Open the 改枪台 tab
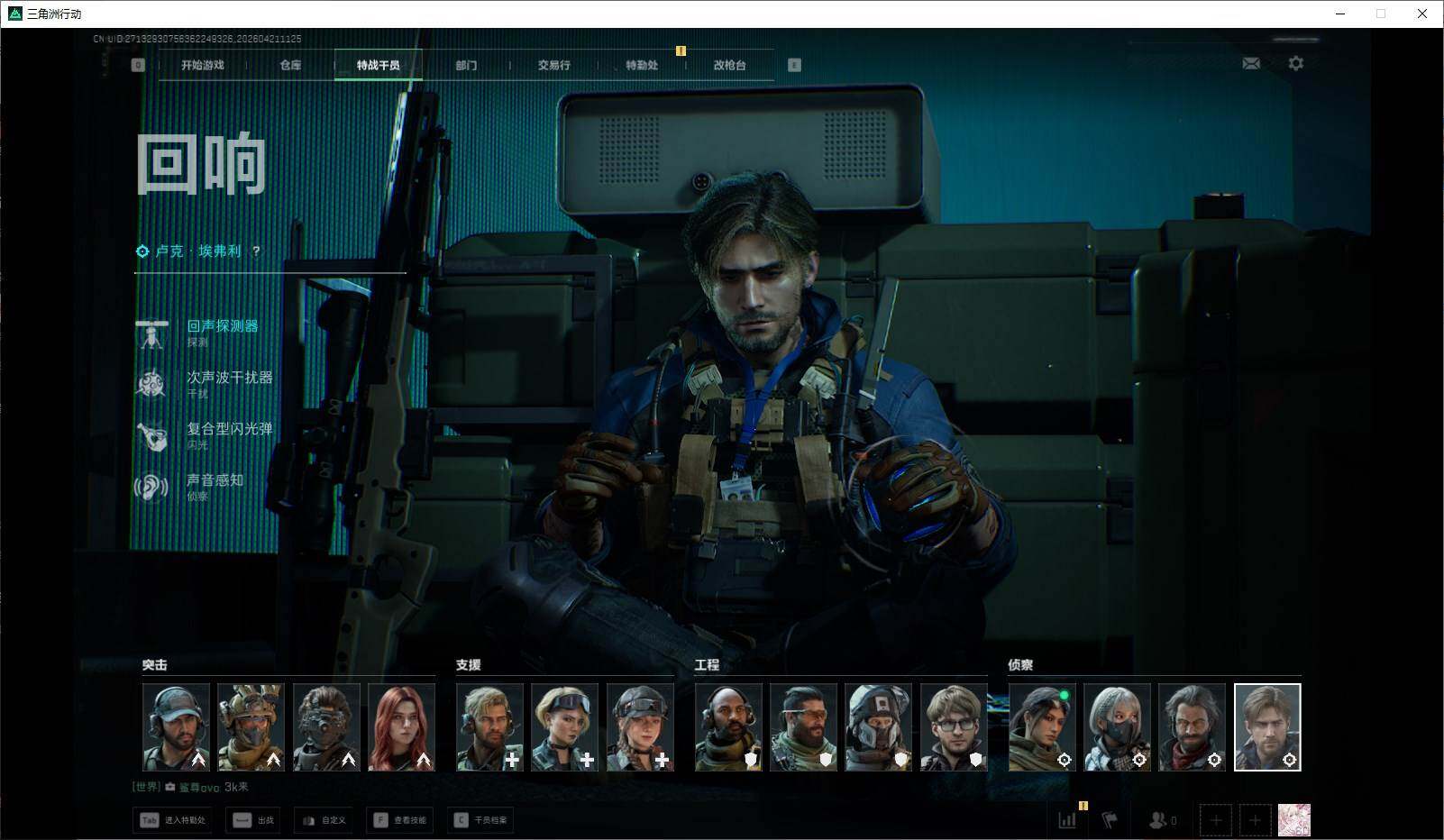Screen dimensions: 1444x840 coord(729,65)
